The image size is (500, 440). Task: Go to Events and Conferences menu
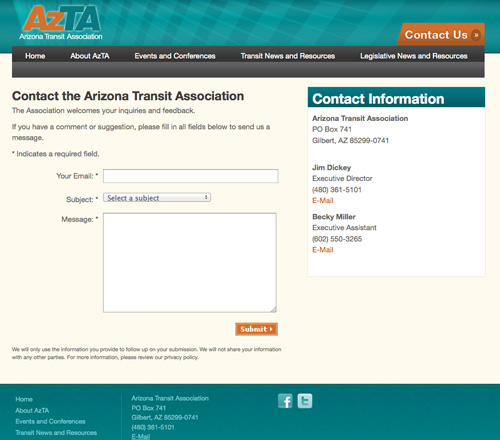tap(175, 56)
